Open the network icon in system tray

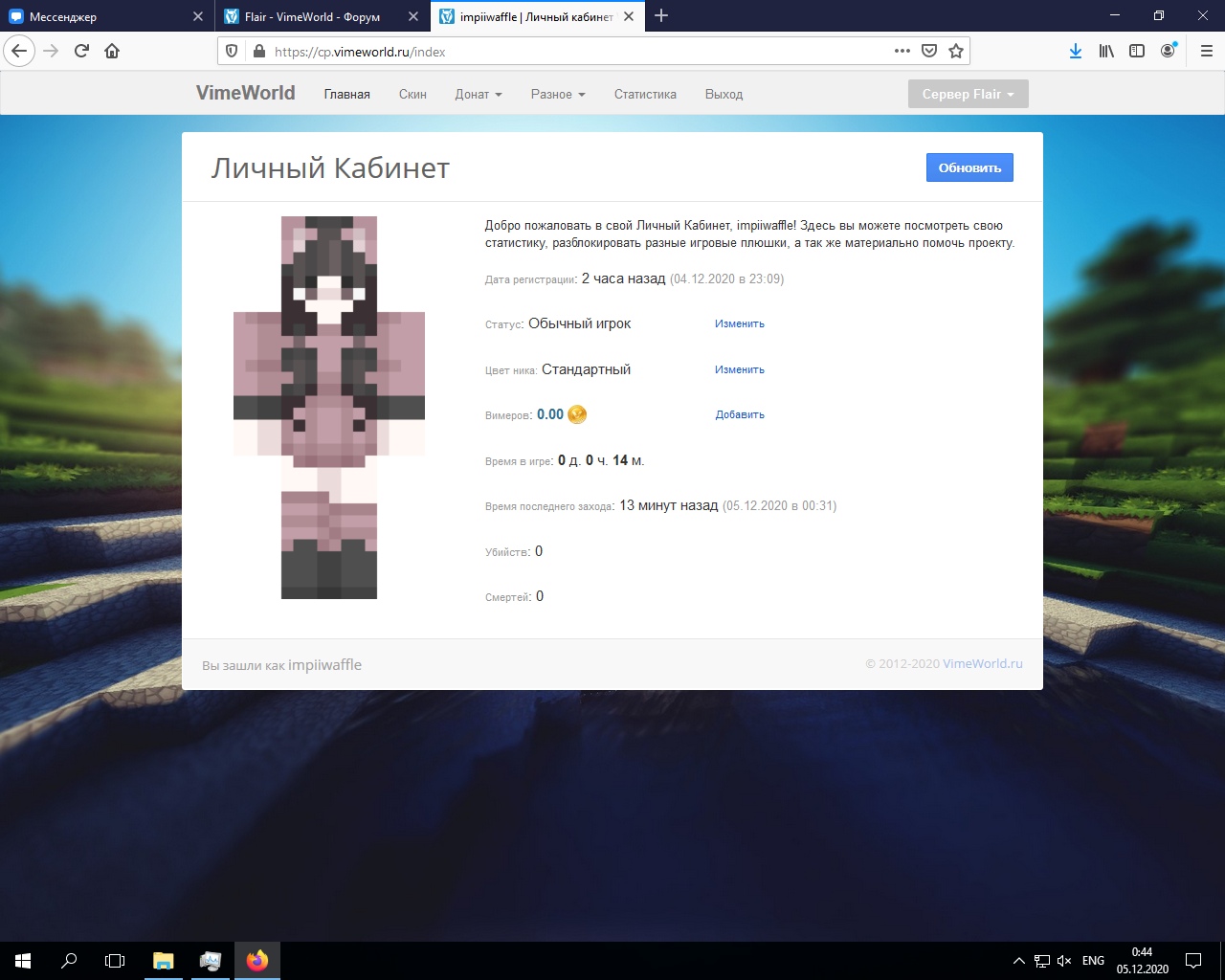1042,961
